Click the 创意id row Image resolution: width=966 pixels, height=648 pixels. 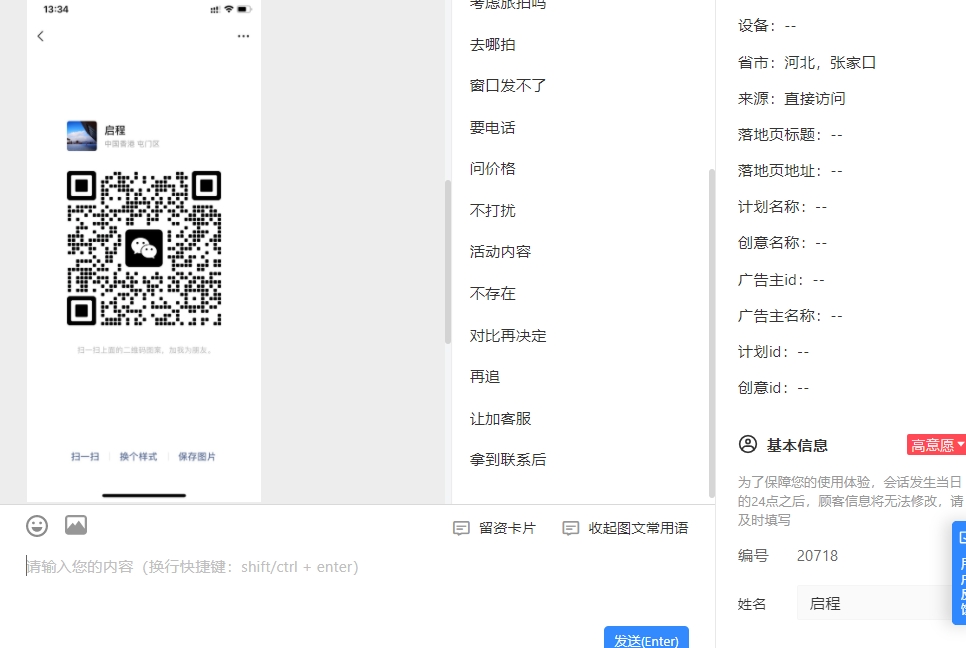tap(774, 387)
